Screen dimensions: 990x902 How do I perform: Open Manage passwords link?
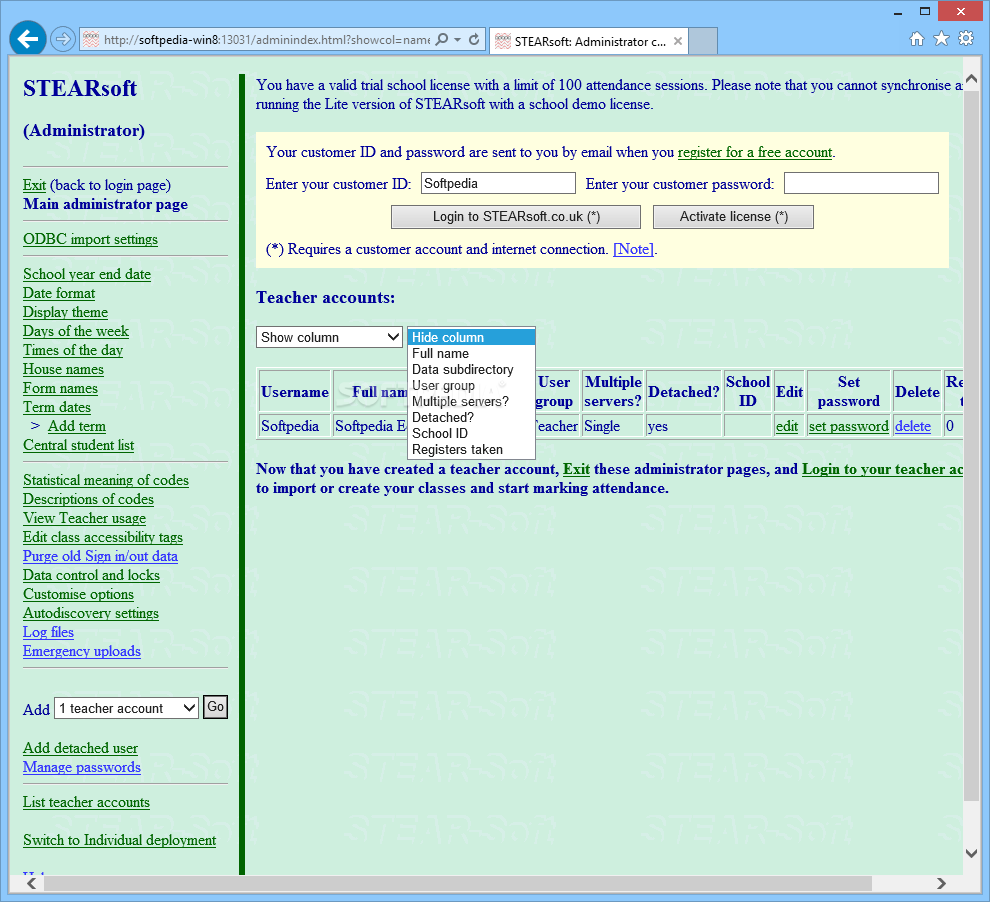tap(82, 767)
